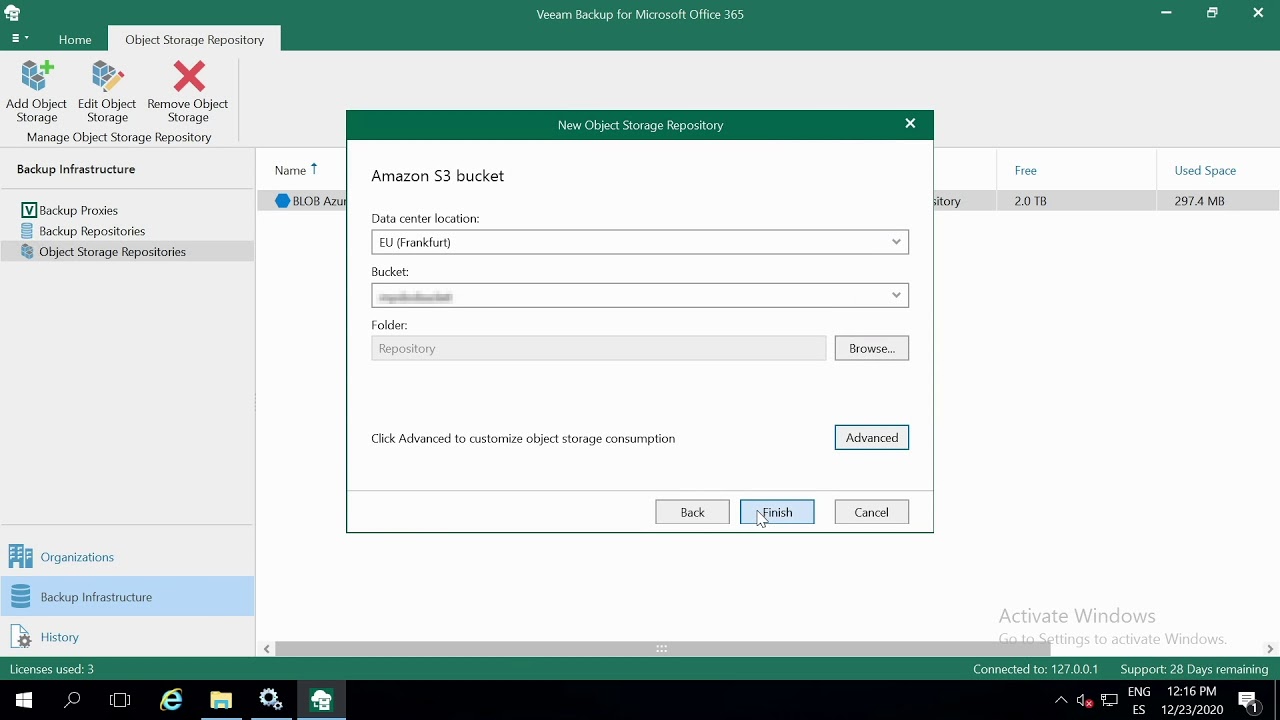Click Add Object Storage ribbon icon
The width and height of the screenshot is (1280, 720).
[37, 91]
